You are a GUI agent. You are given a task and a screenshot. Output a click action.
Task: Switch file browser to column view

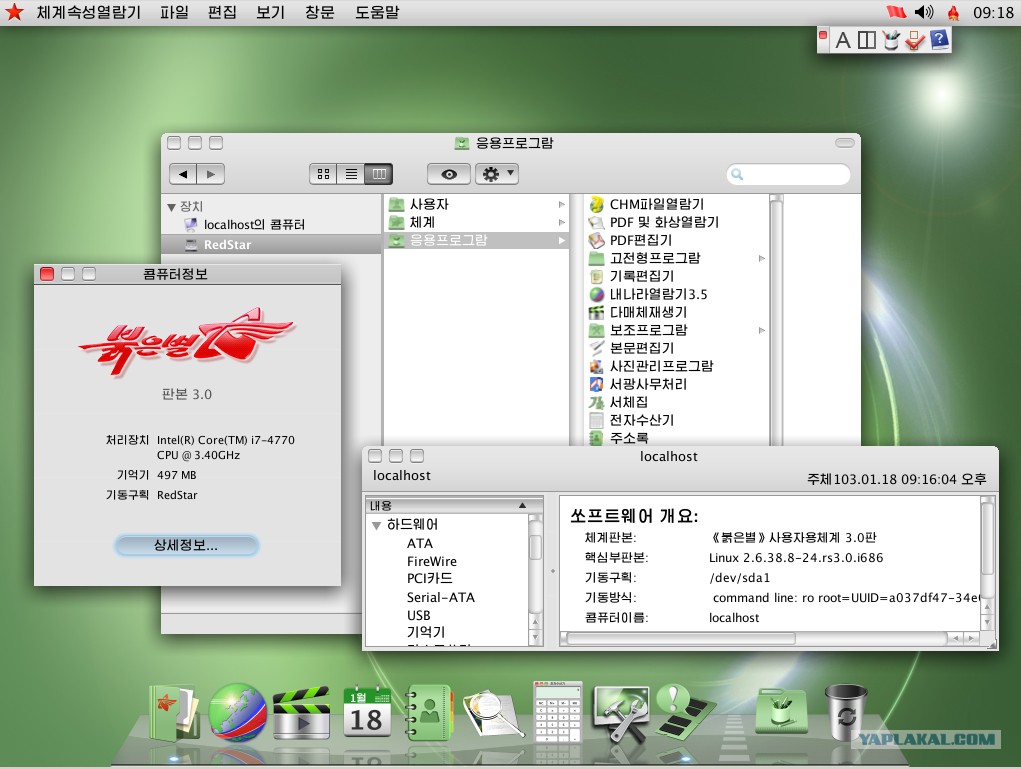(379, 174)
